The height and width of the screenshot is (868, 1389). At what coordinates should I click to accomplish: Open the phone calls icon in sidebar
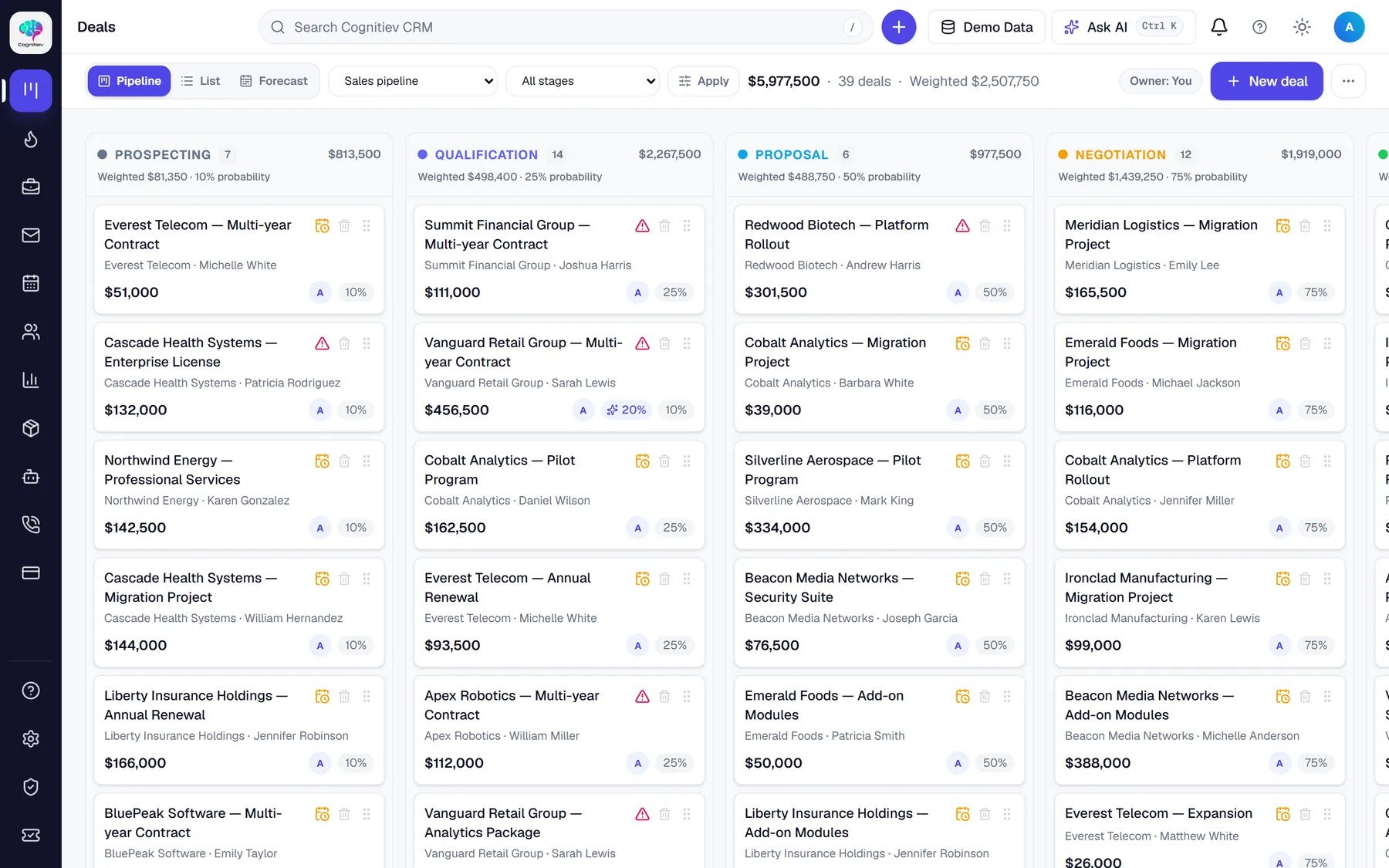click(31, 525)
